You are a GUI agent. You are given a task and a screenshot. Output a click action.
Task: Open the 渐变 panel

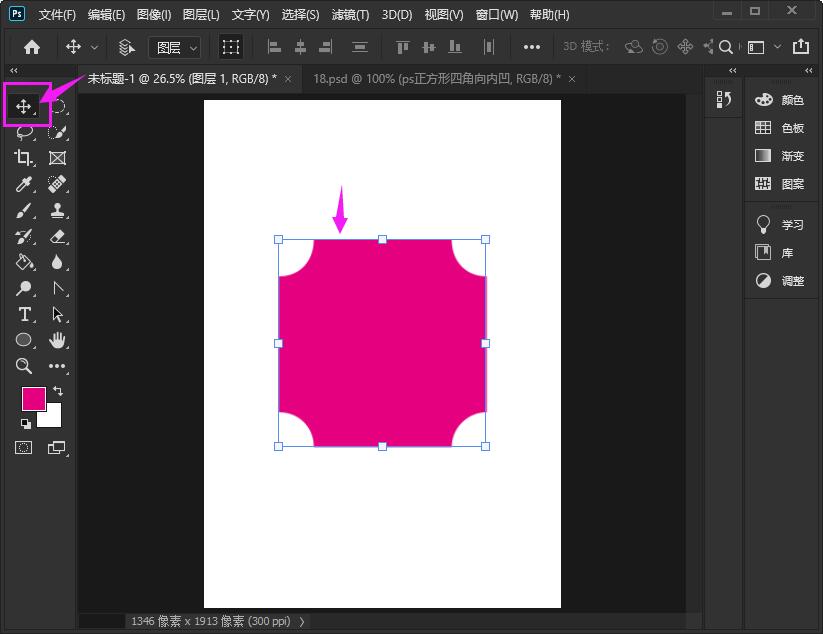point(779,156)
